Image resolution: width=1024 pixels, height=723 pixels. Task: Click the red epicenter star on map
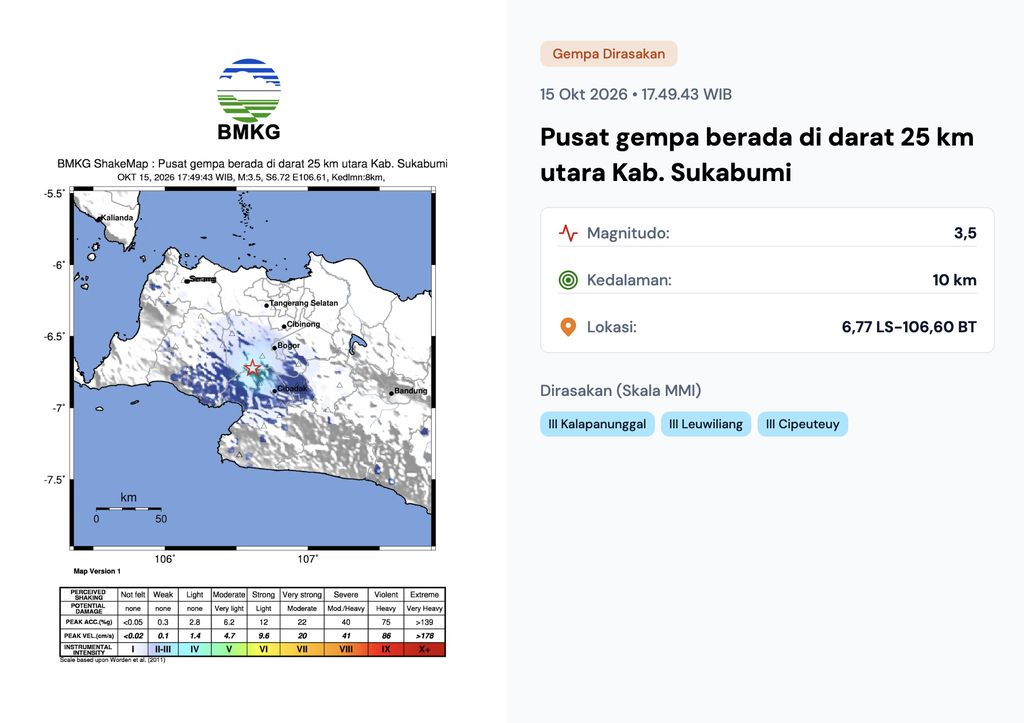tap(253, 368)
